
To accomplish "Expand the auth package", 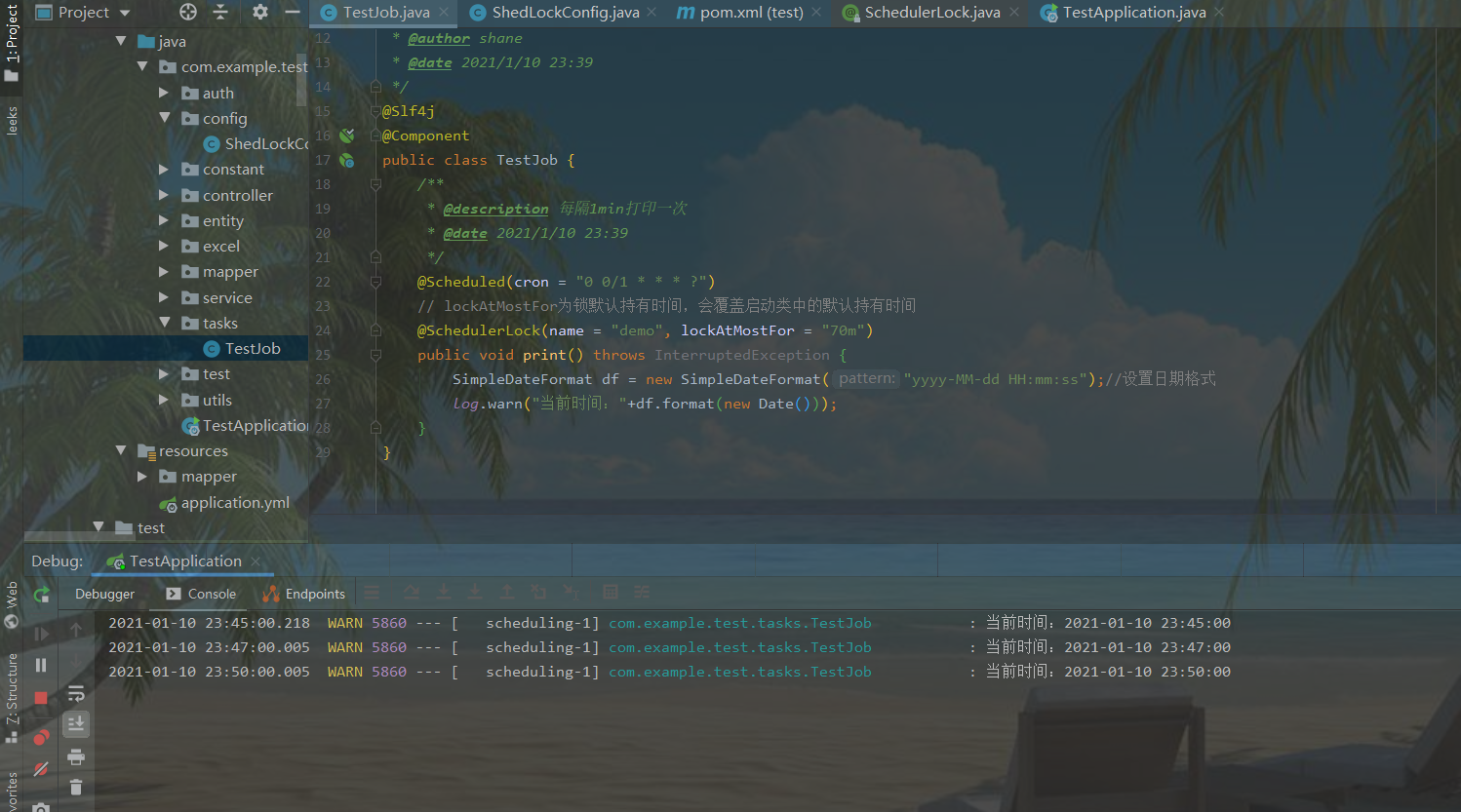I will 164,93.
